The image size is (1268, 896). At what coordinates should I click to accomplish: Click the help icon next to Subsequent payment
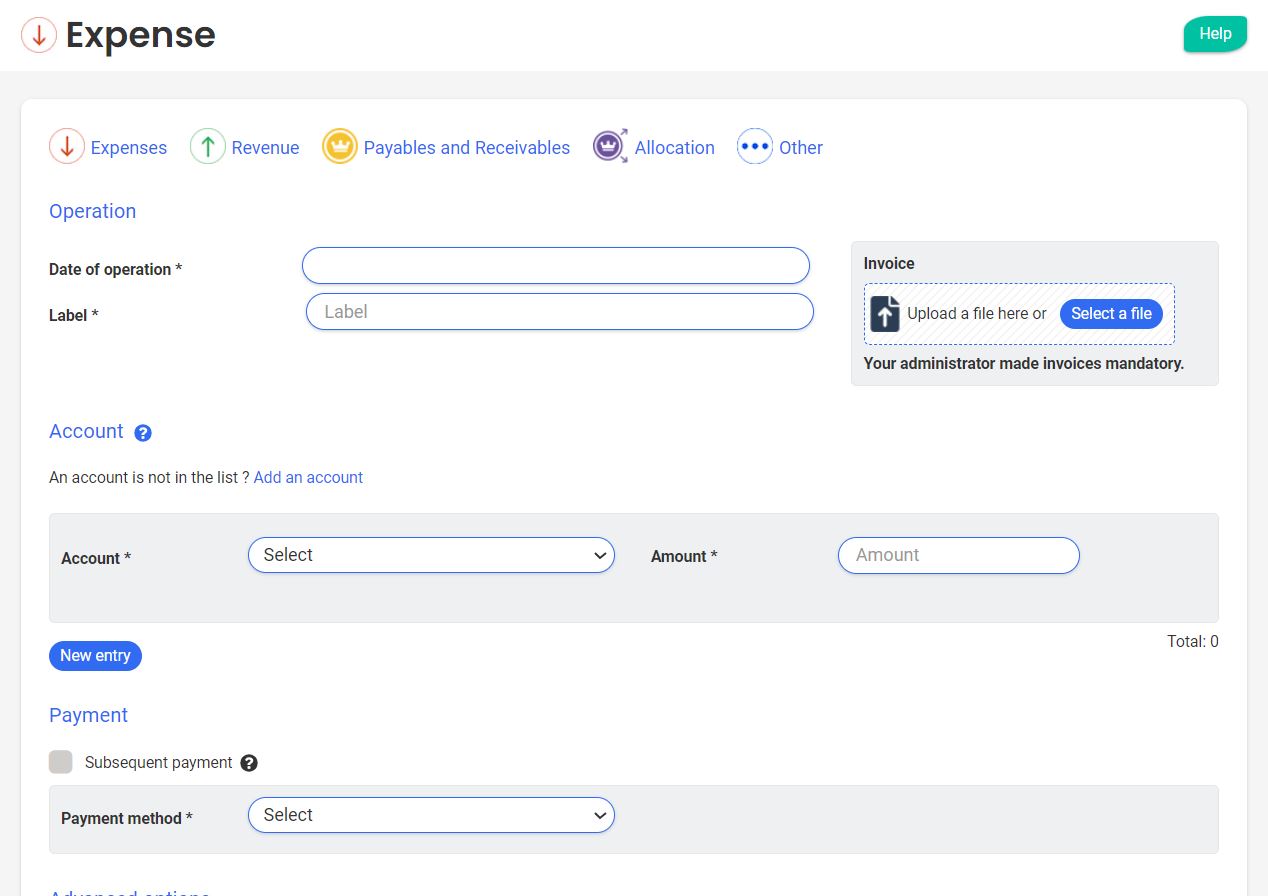pyautogui.click(x=250, y=763)
